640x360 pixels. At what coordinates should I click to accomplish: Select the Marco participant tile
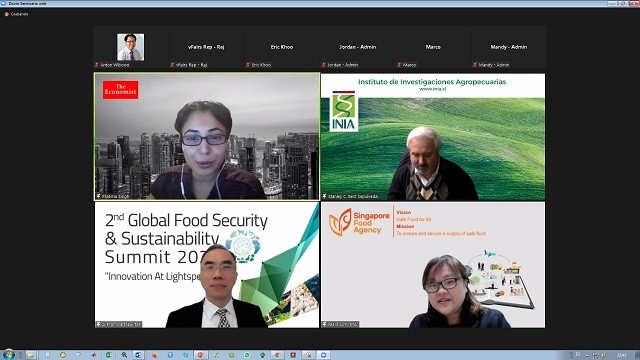433,47
